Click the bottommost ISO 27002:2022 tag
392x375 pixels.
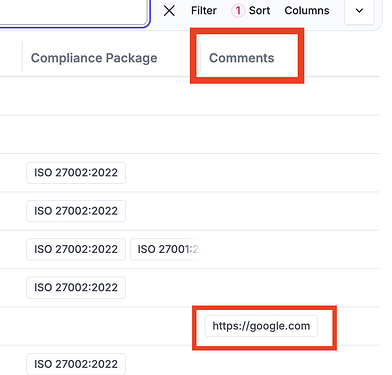point(76,364)
